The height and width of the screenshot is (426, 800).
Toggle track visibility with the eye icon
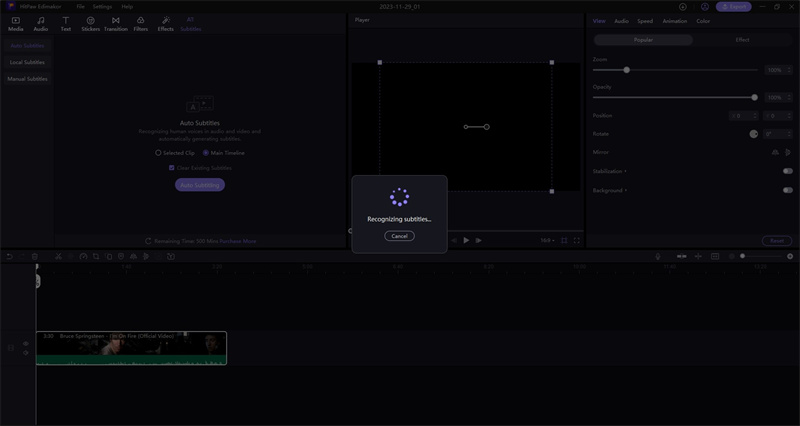tap(26, 343)
